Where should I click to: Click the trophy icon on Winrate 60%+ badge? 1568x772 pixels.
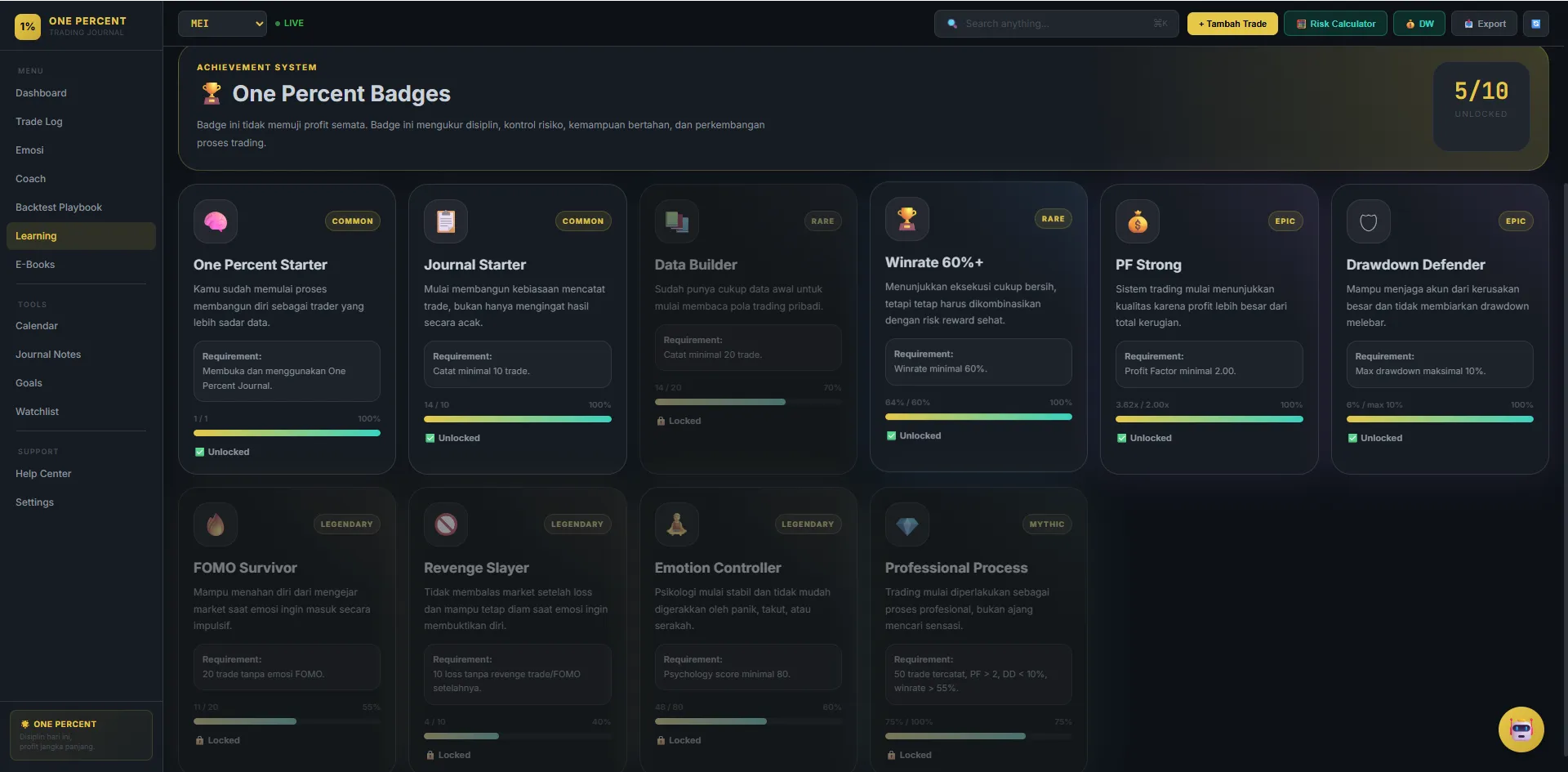point(907,219)
